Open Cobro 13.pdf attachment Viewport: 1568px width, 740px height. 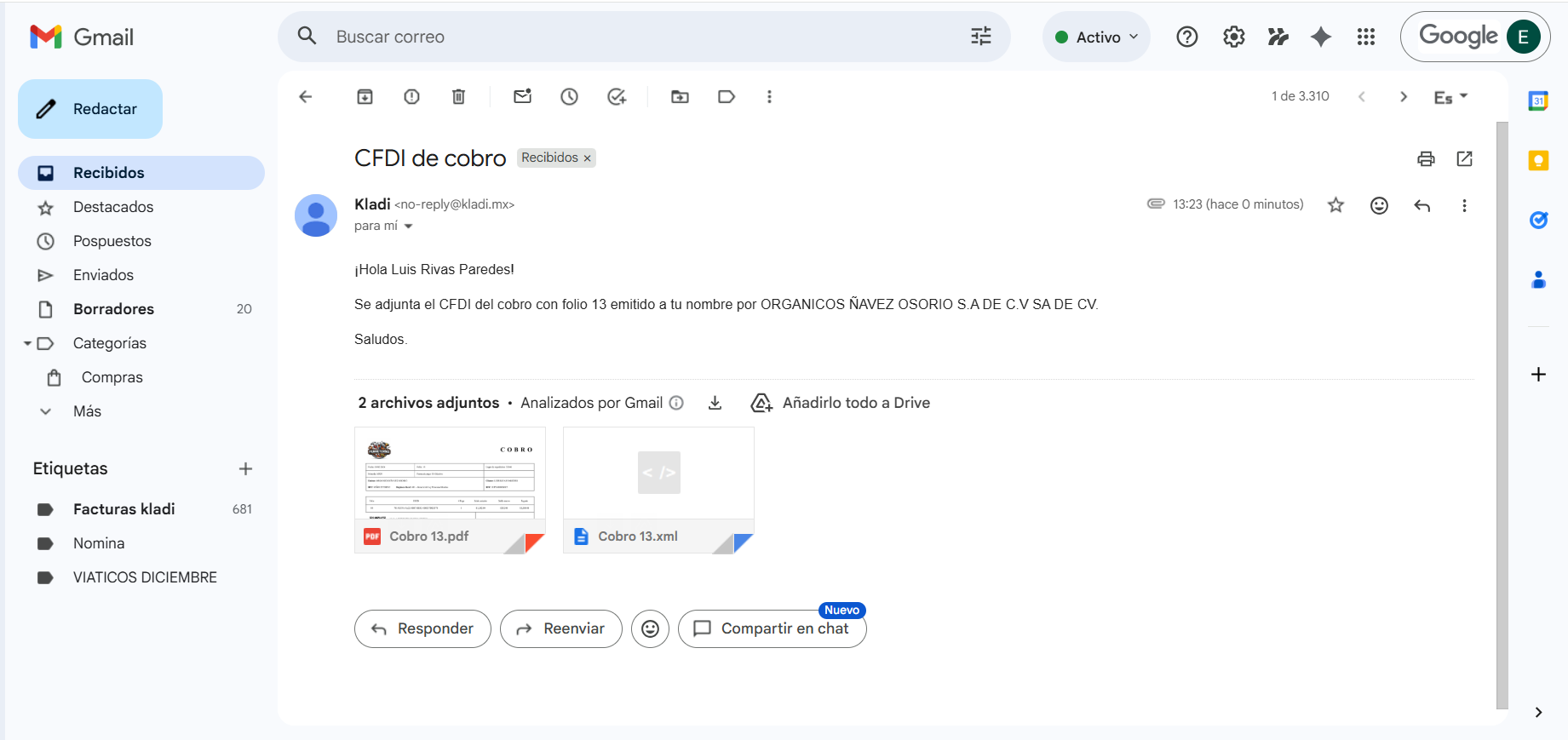(450, 490)
